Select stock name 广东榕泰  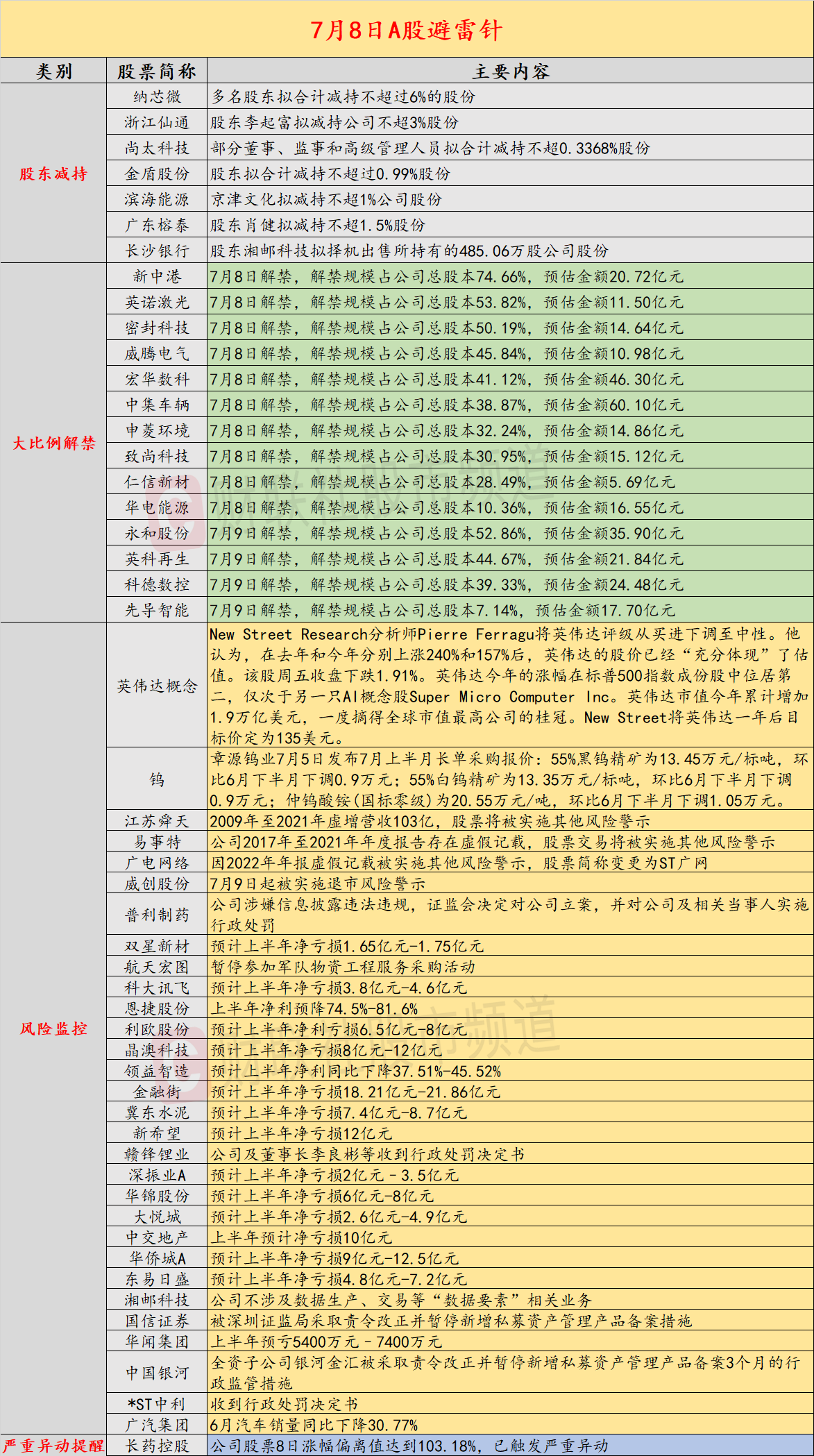(x=157, y=225)
